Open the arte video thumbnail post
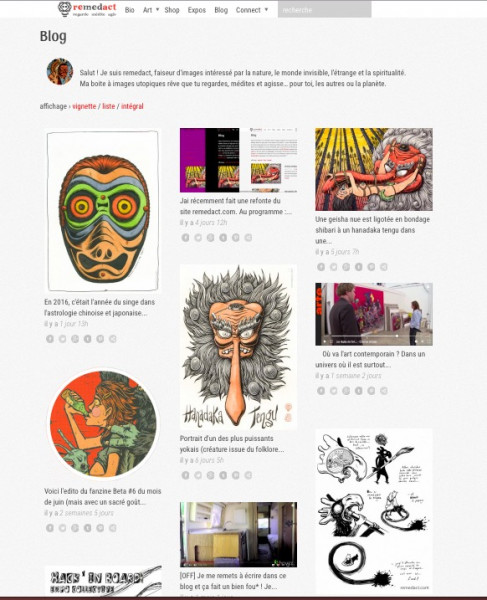This screenshot has height=600, width=487. click(x=374, y=314)
